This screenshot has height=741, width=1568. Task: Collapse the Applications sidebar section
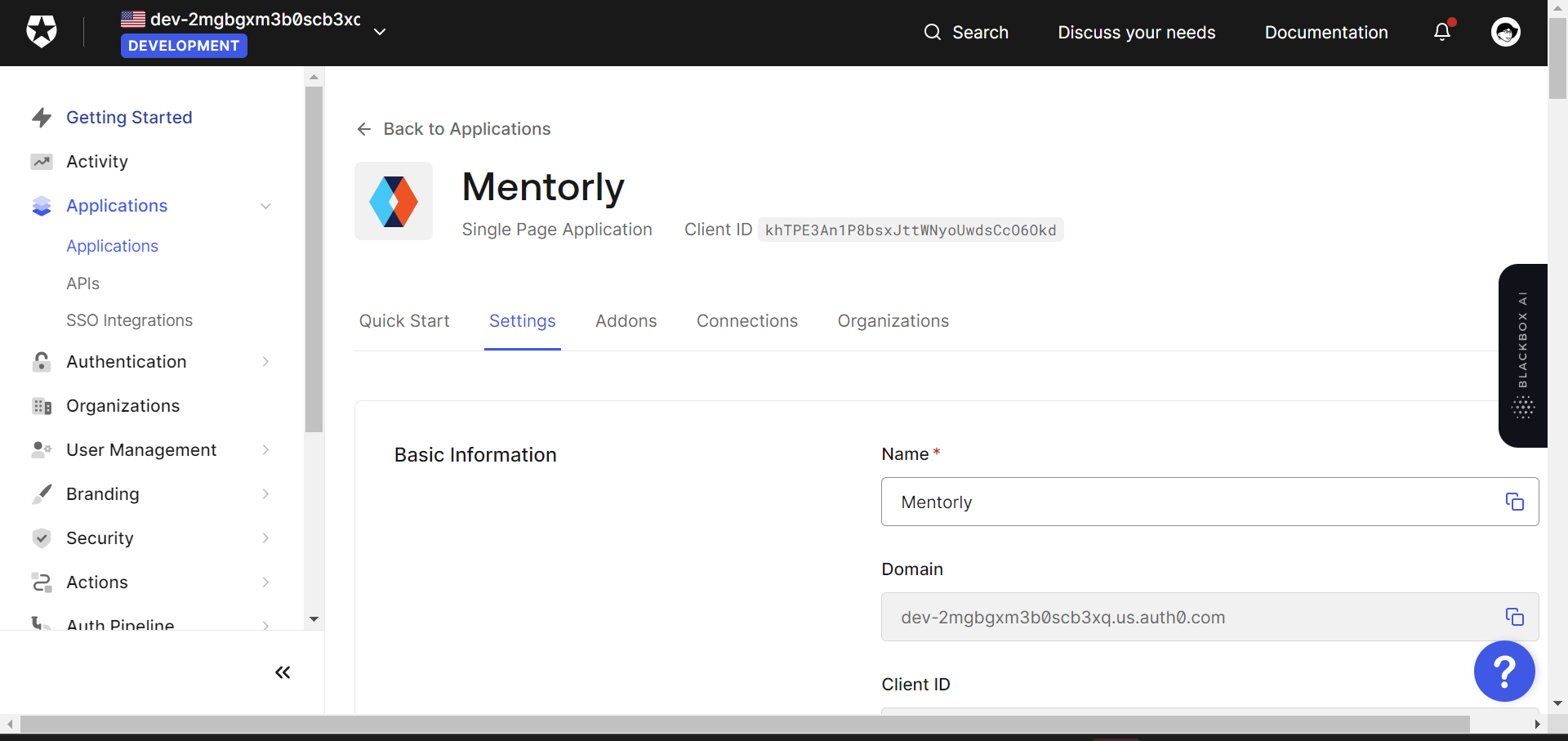click(x=265, y=206)
